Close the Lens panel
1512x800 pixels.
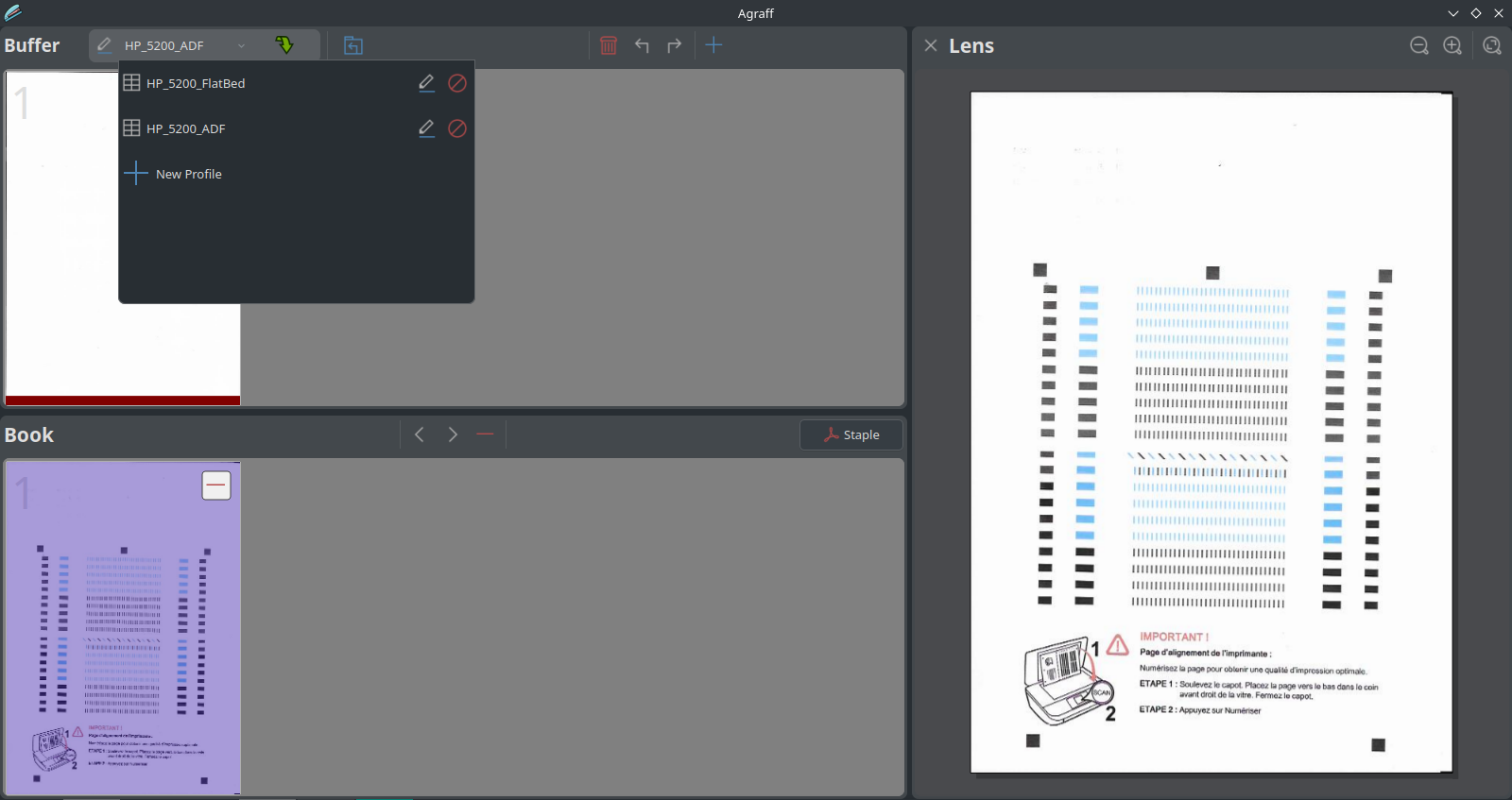[x=931, y=45]
